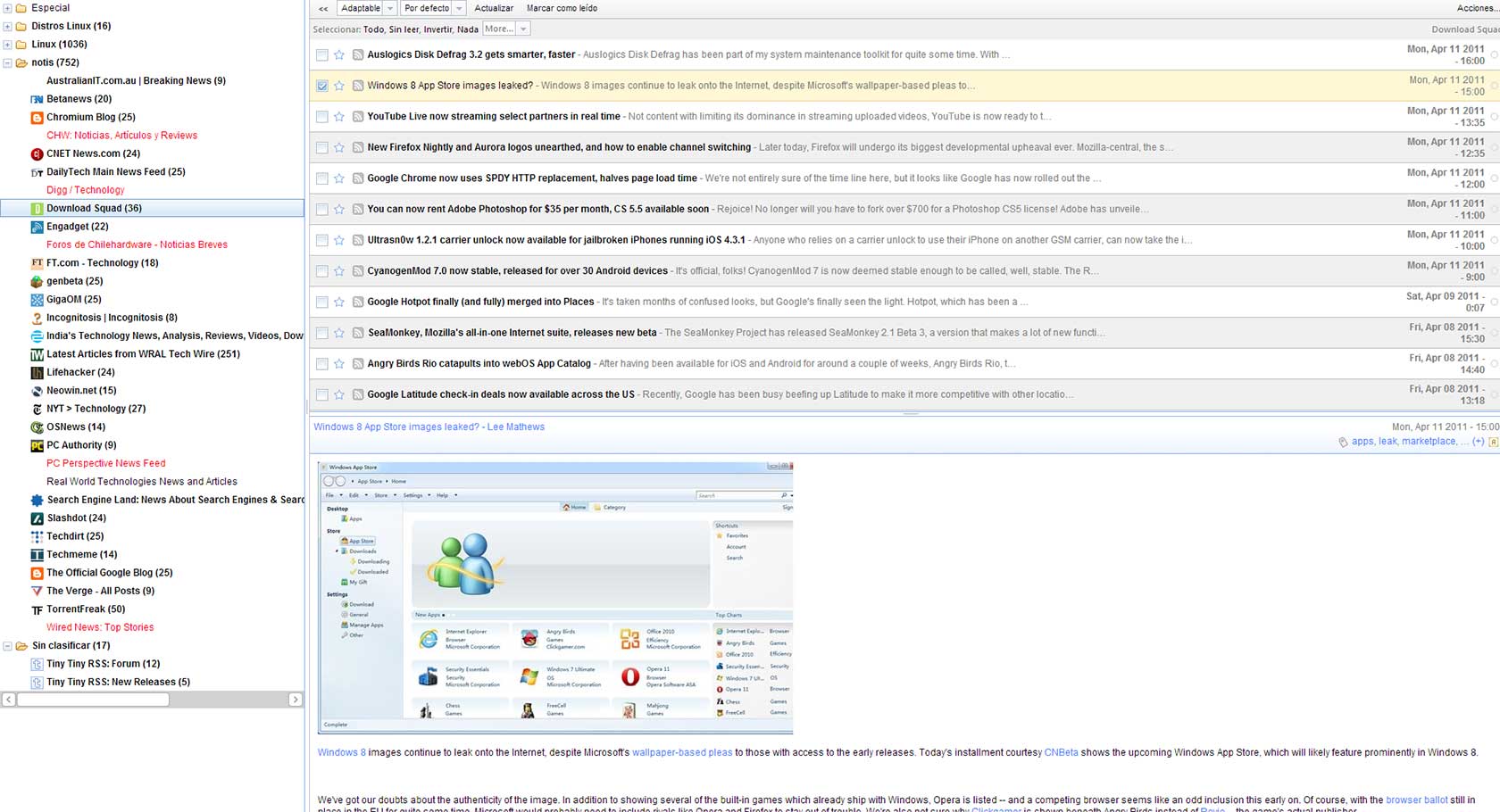This screenshot has width=1500, height=812.
Task: Click Marcar como leído in the toolbar
Action: point(562,8)
